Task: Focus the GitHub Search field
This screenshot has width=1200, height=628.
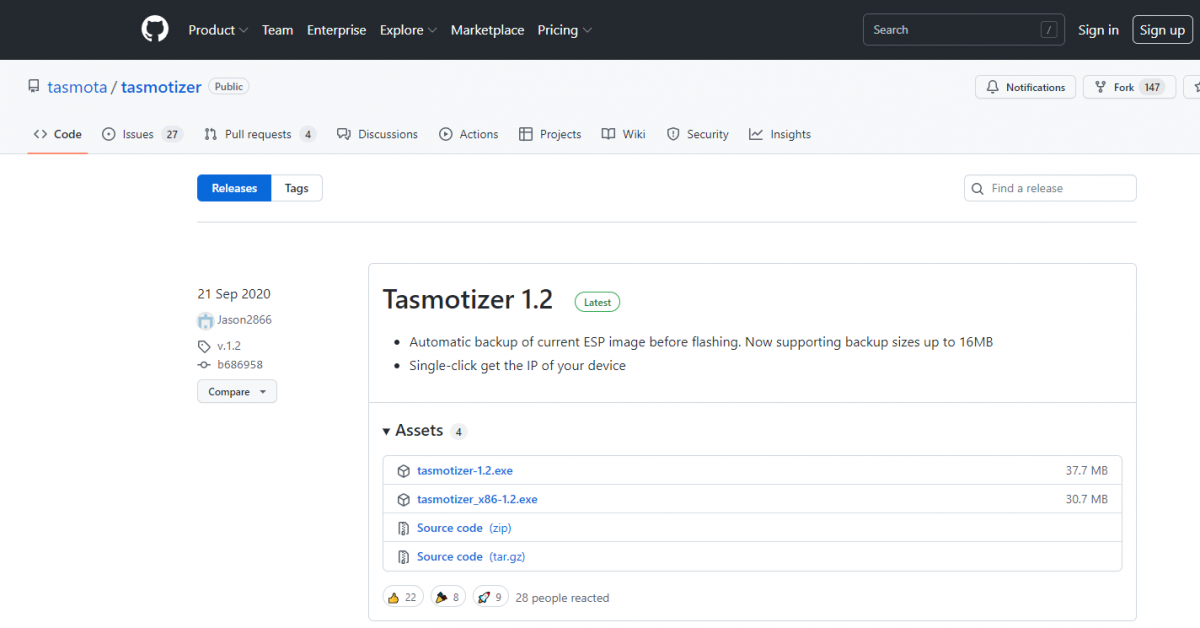Action: (x=964, y=30)
